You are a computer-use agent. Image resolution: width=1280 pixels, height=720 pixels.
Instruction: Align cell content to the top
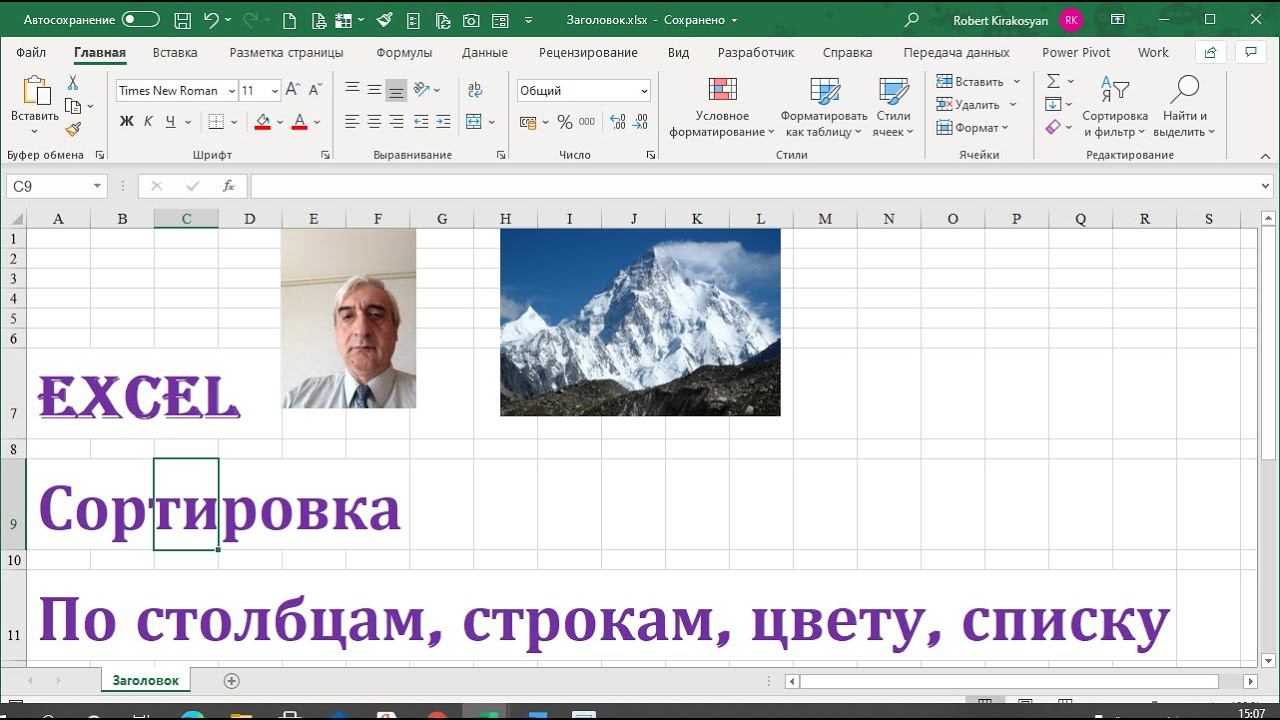pyautogui.click(x=352, y=90)
